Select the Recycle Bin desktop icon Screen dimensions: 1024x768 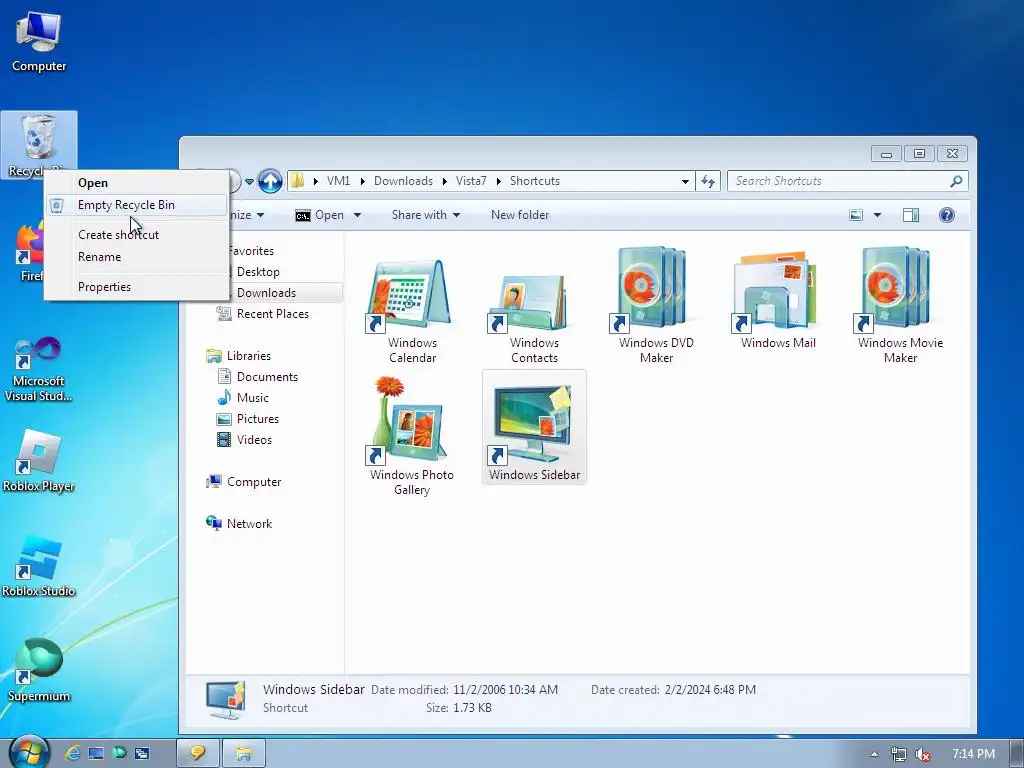coord(39,145)
